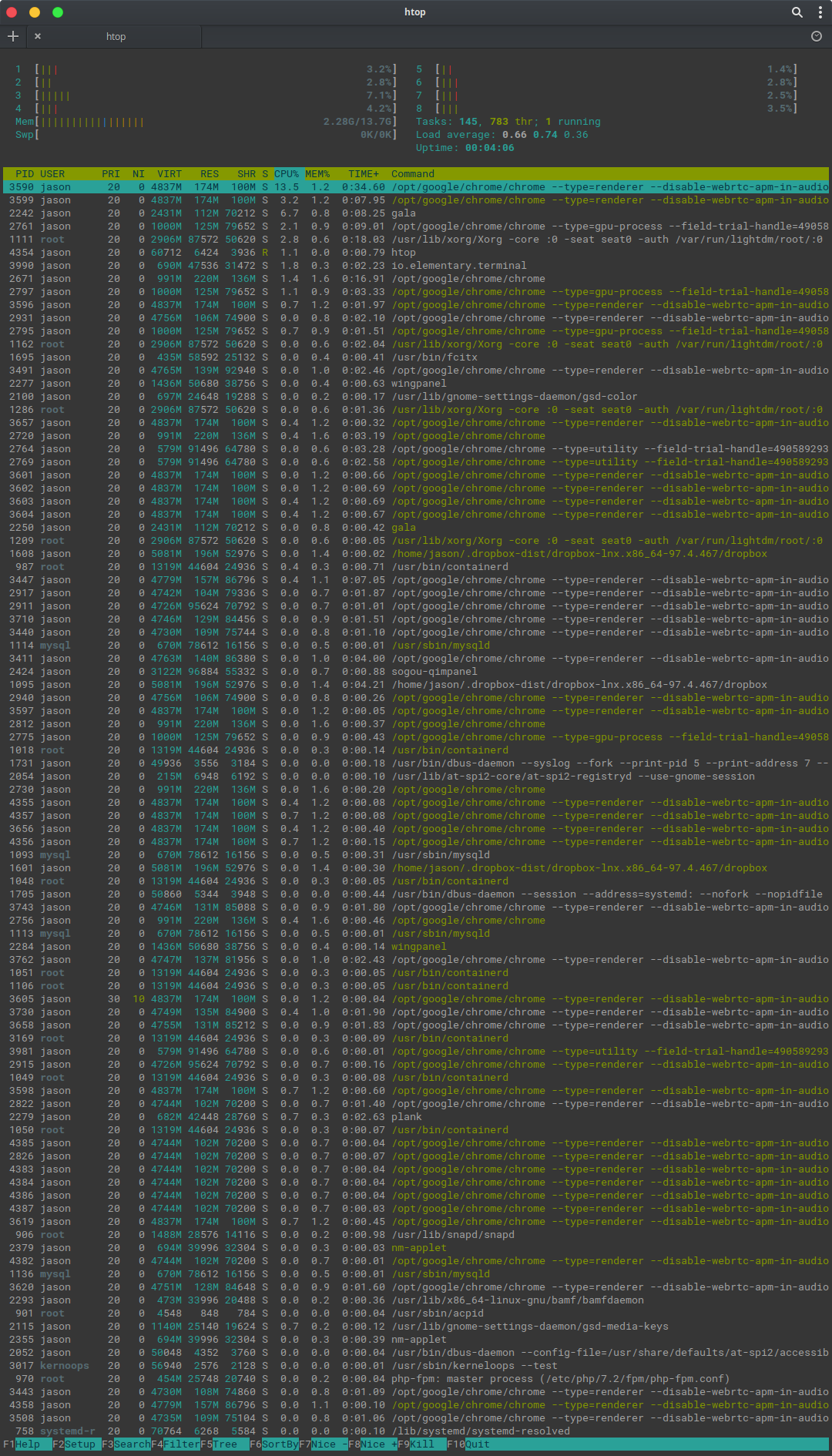Select the kerneloops process row

pyautogui.click(x=416, y=1366)
